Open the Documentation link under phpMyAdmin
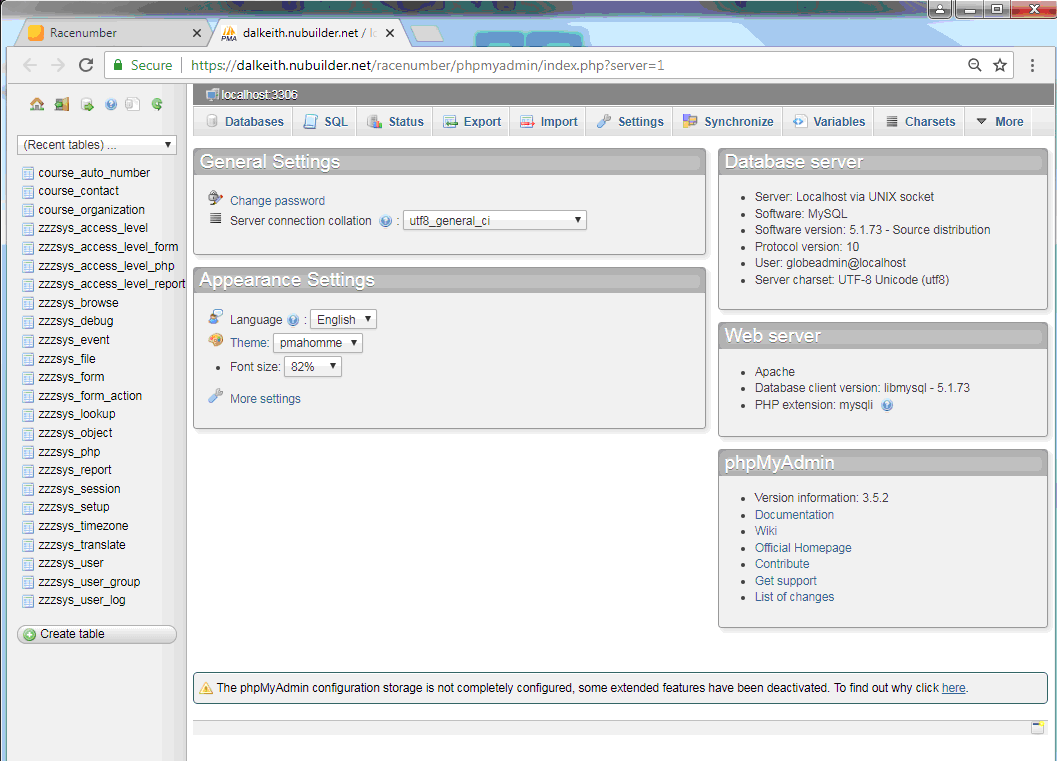The width and height of the screenshot is (1057, 761). tap(794, 515)
